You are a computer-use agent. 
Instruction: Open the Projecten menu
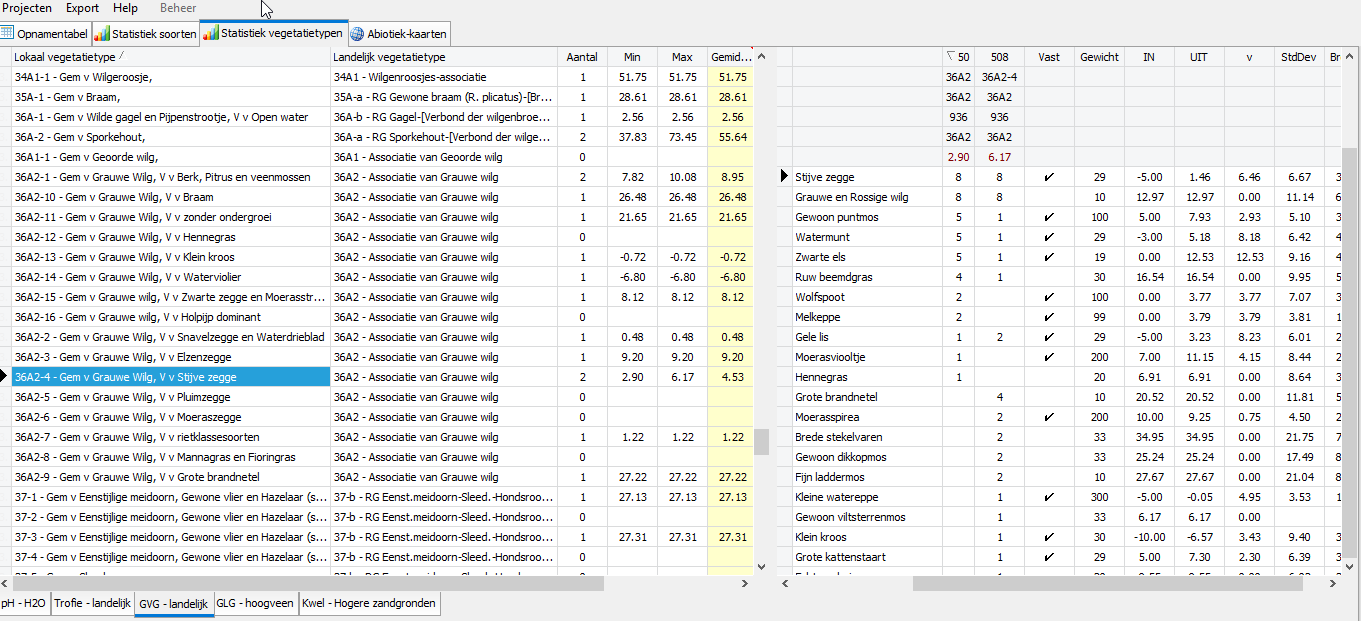[x=27, y=8]
